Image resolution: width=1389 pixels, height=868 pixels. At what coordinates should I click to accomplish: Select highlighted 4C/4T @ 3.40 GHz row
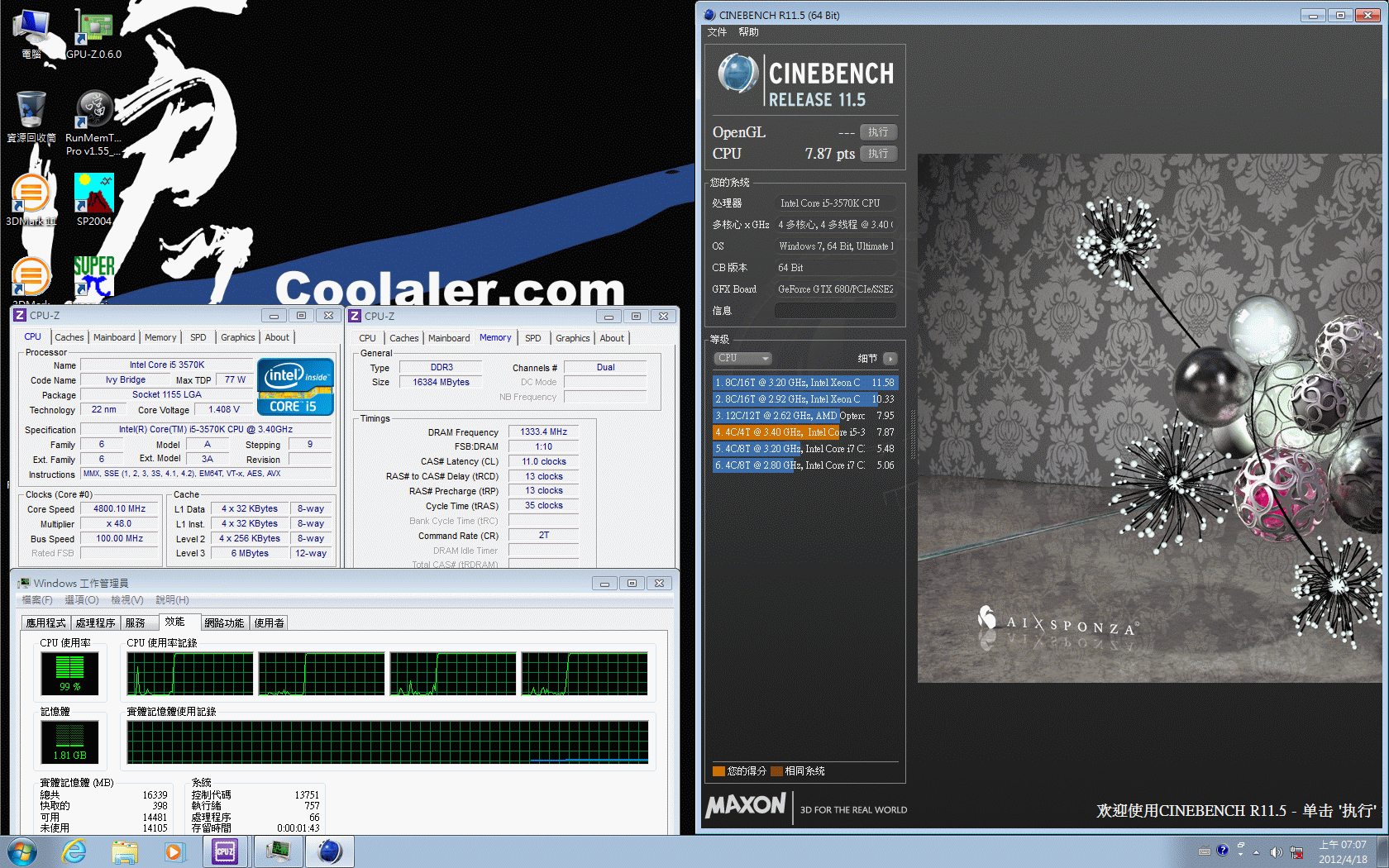805,432
